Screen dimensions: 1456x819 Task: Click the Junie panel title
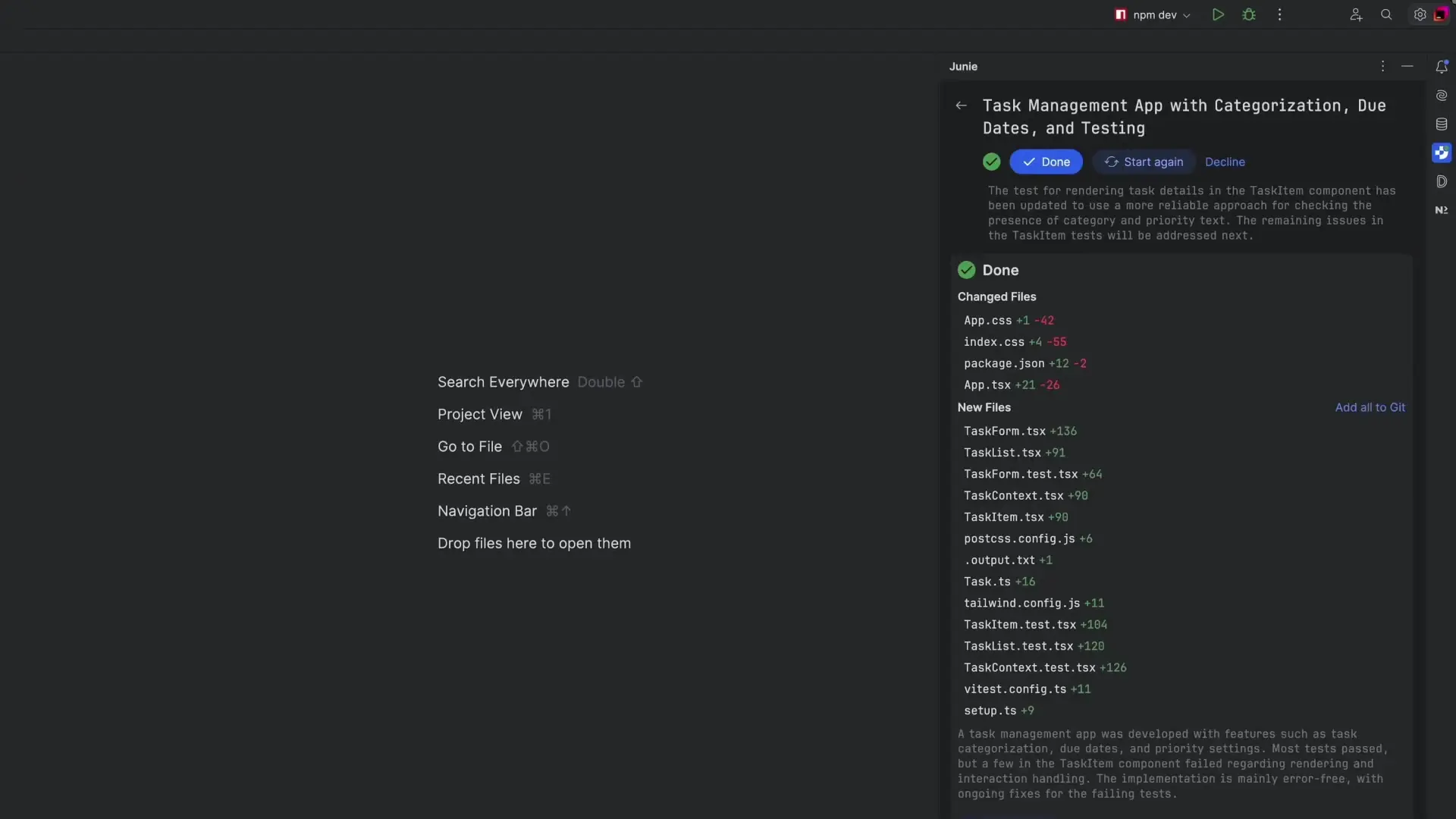pyautogui.click(x=963, y=67)
